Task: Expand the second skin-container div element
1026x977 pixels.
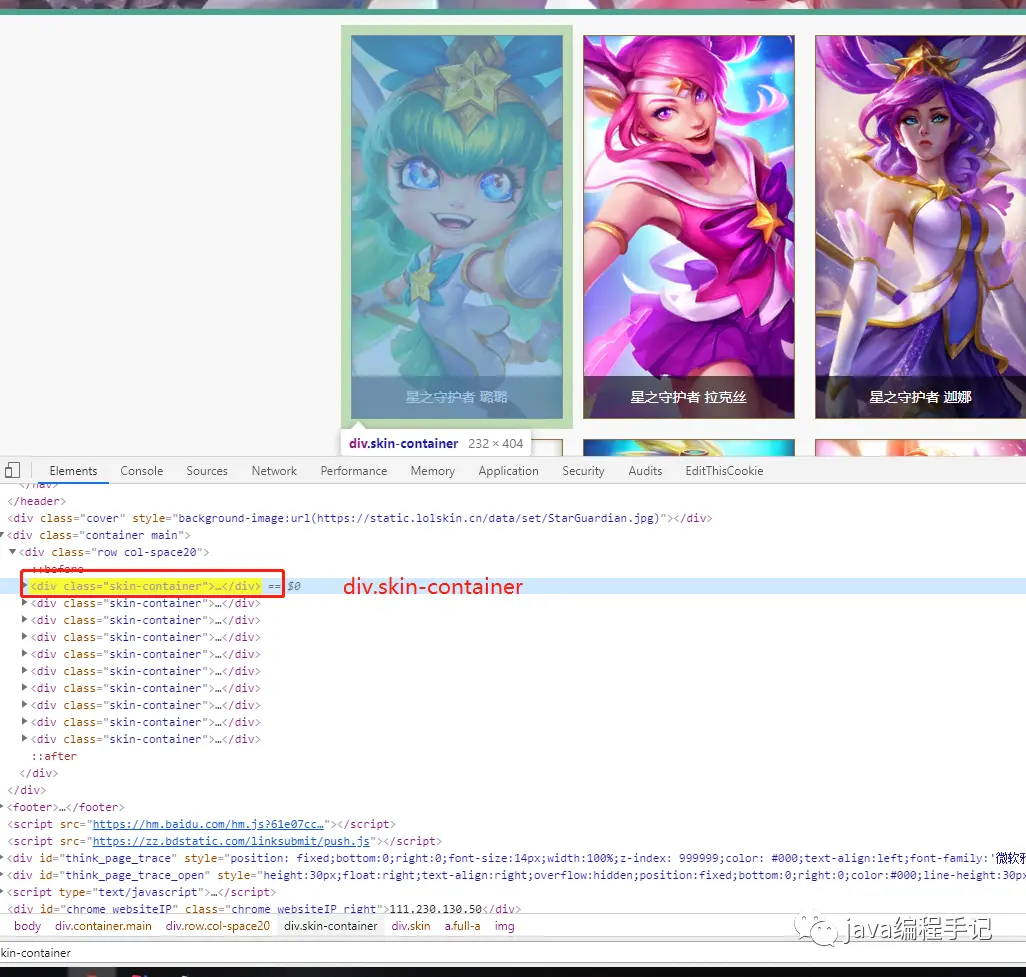Action: coord(24,602)
